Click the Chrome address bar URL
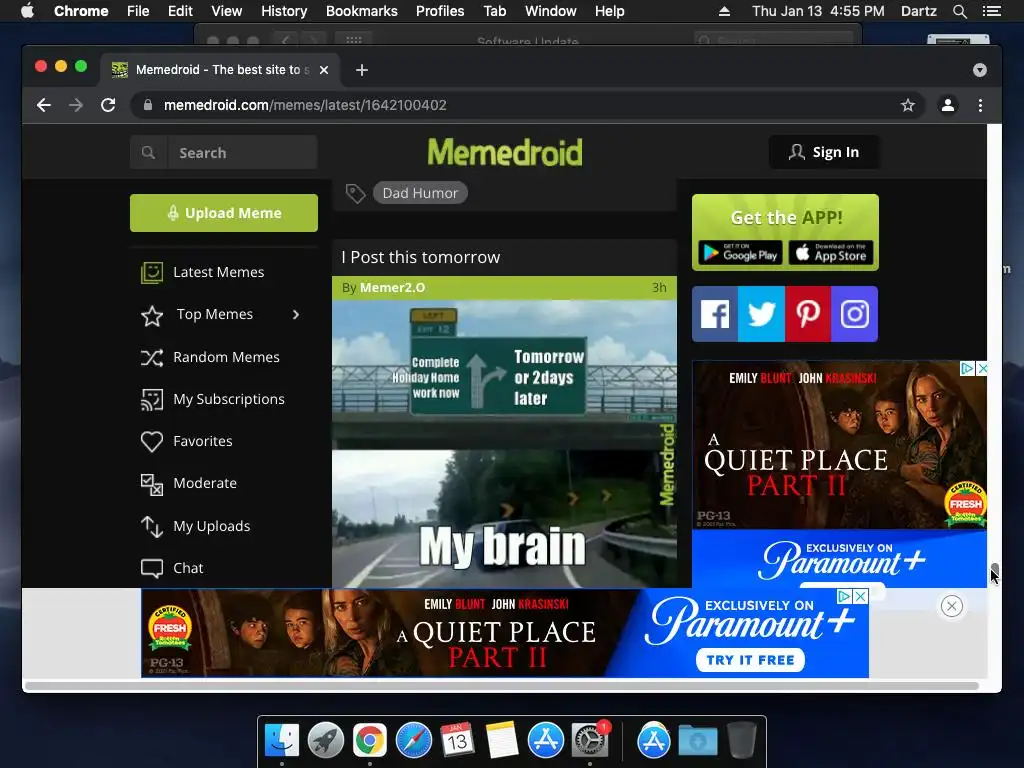 [305, 105]
